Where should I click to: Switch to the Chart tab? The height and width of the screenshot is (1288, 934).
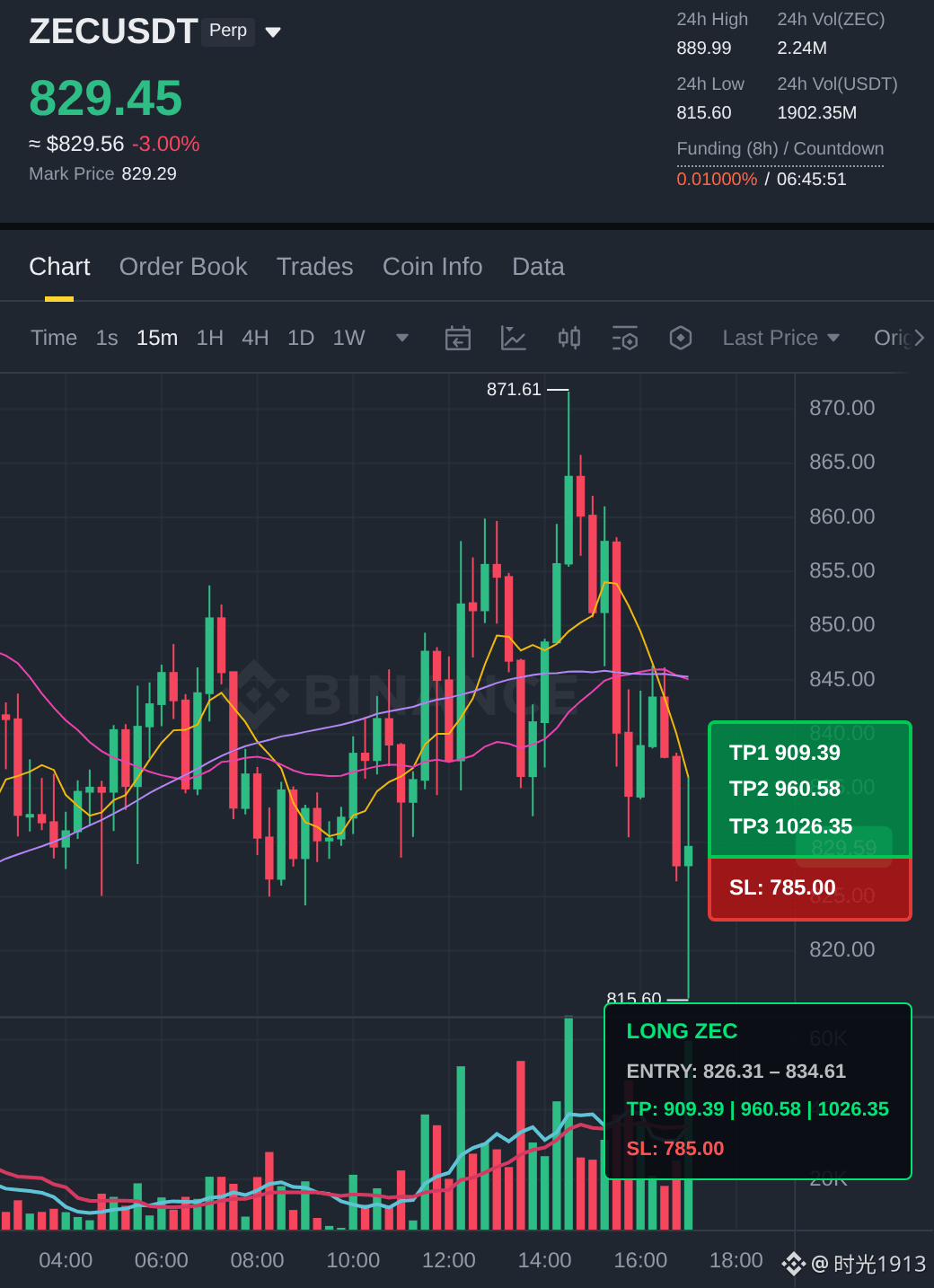coord(59,267)
